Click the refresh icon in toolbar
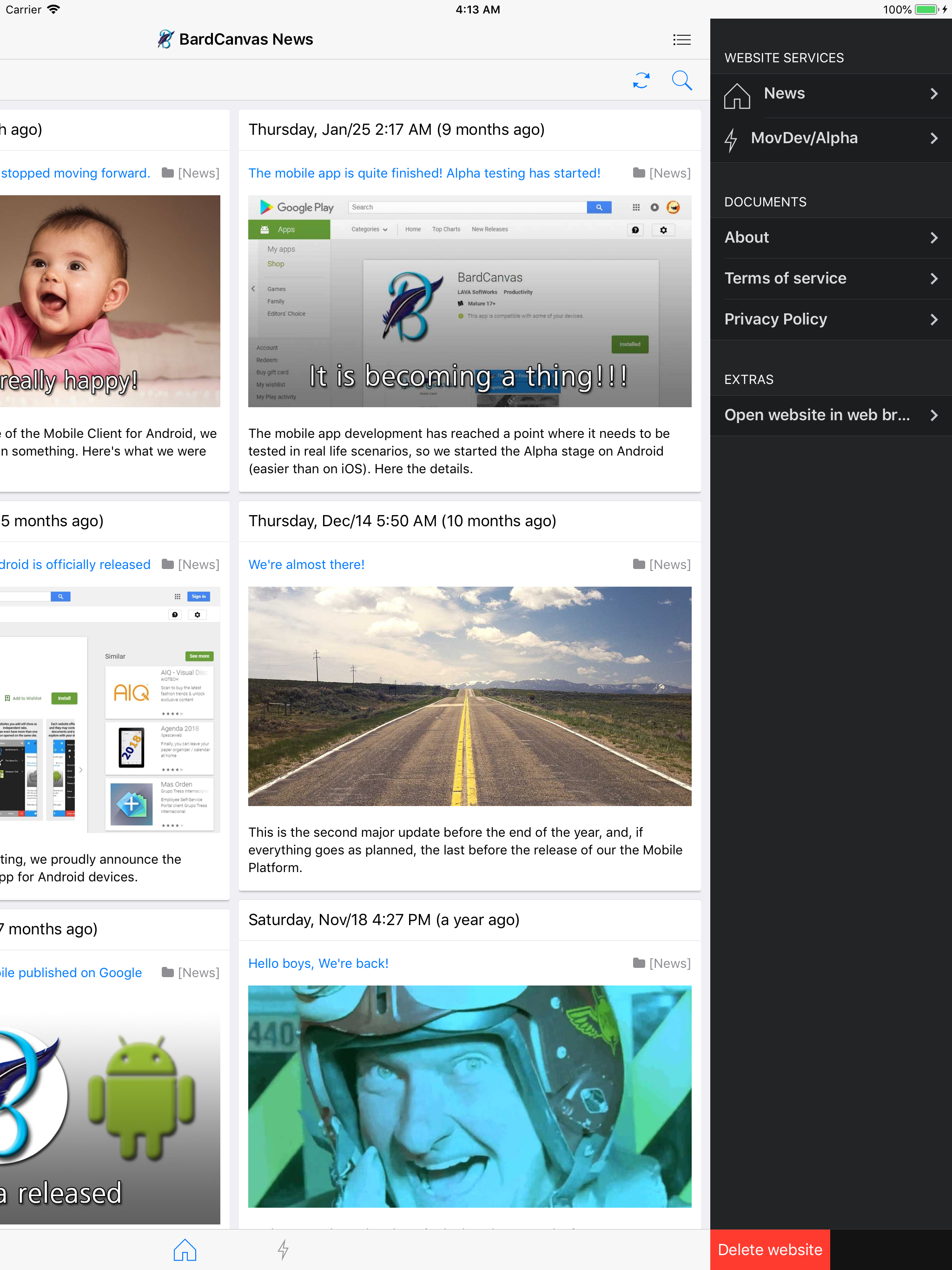Viewport: 952px width, 1270px height. (x=641, y=80)
